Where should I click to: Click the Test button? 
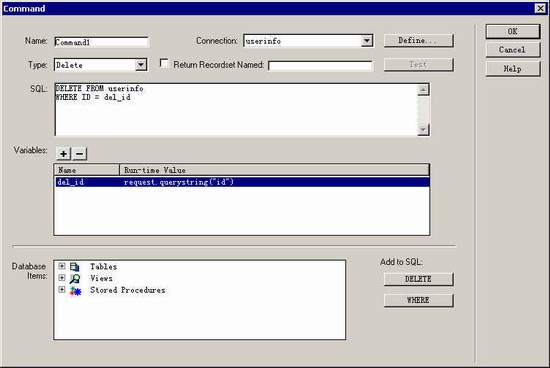(418, 65)
